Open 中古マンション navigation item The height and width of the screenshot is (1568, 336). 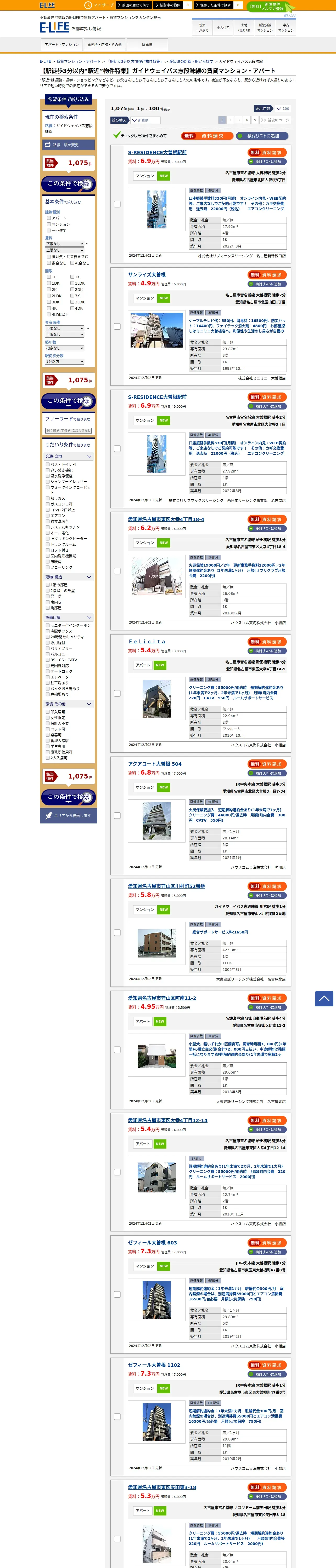click(286, 27)
